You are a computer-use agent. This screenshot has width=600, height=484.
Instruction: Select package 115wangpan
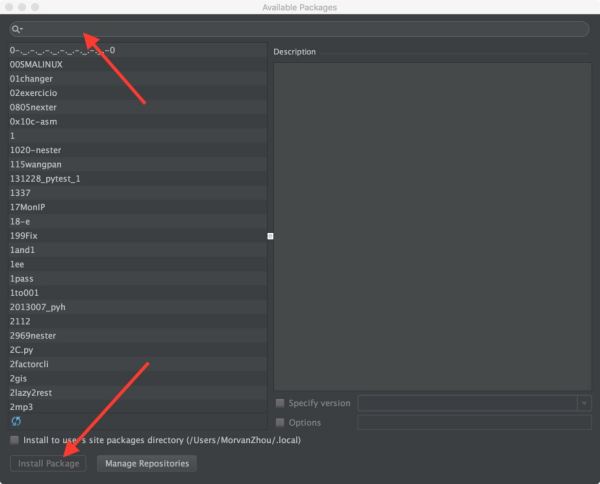(138, 165)
